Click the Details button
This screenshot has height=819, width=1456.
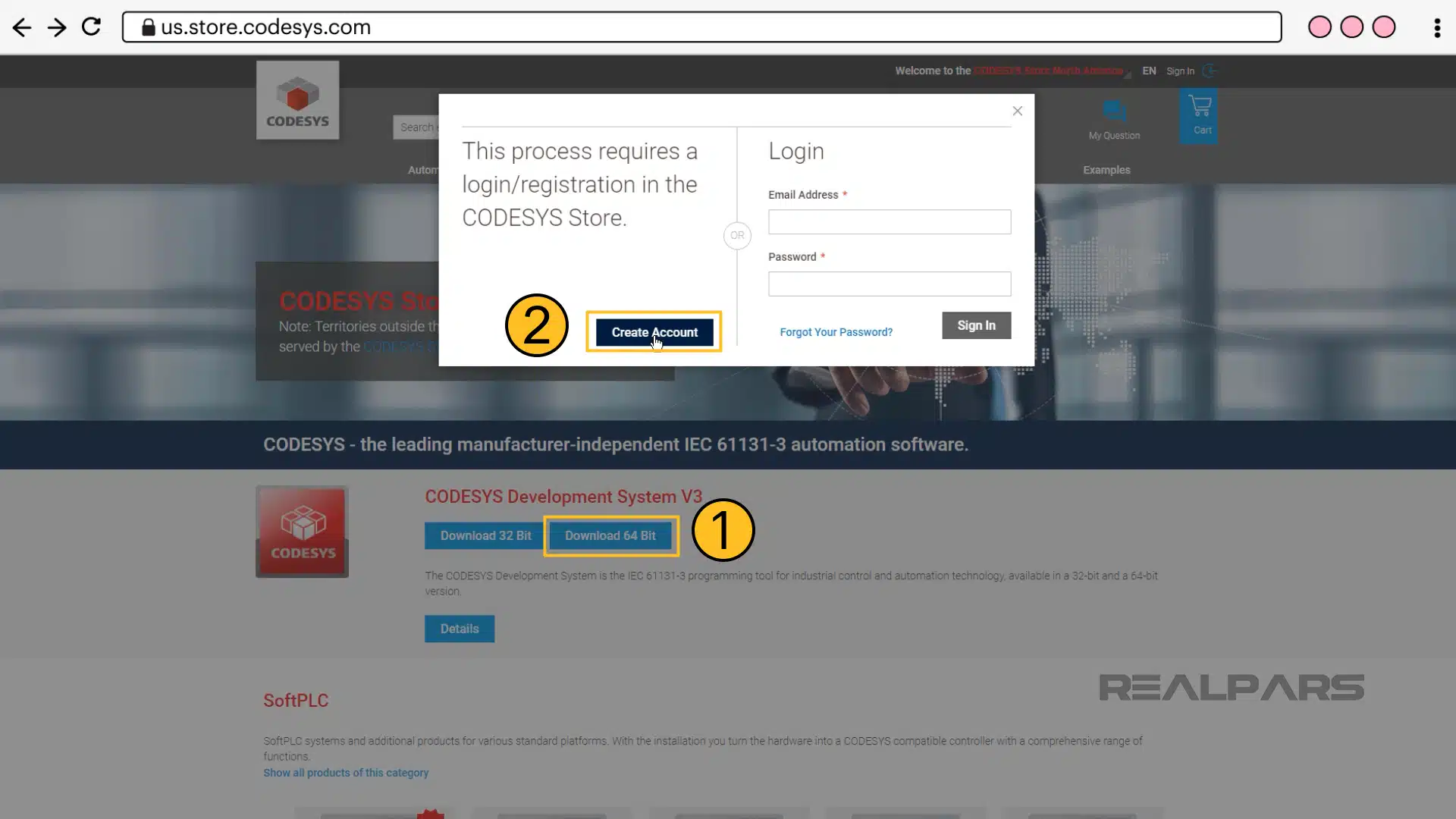(459, 628)
